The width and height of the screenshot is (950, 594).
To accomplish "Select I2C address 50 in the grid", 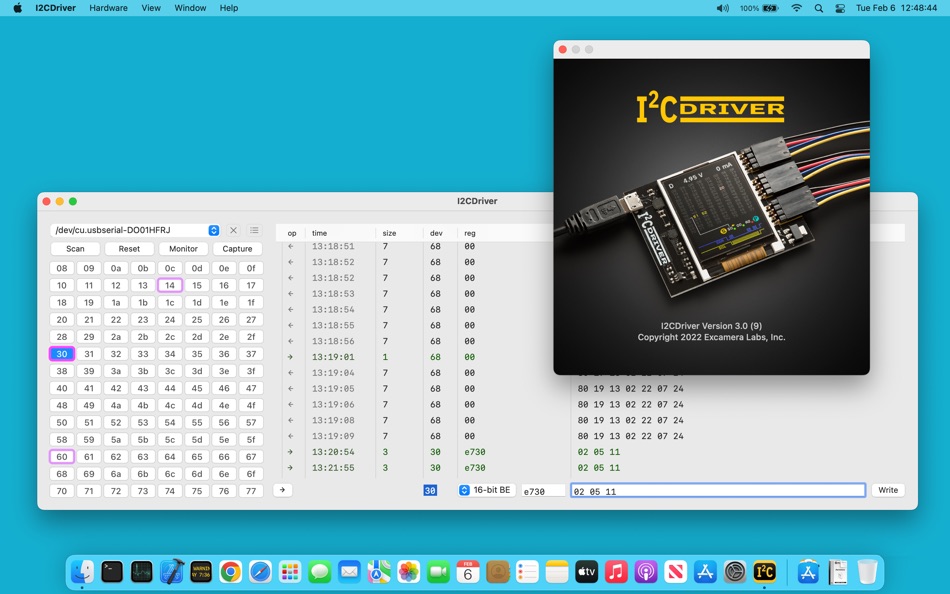I will click(x=62, y=422).
